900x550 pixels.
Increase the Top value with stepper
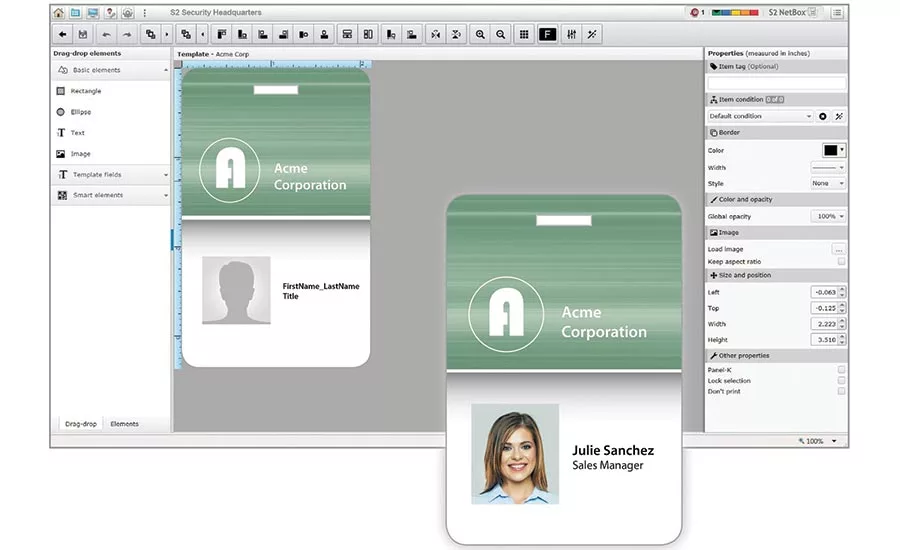click(x=842, y=305)
